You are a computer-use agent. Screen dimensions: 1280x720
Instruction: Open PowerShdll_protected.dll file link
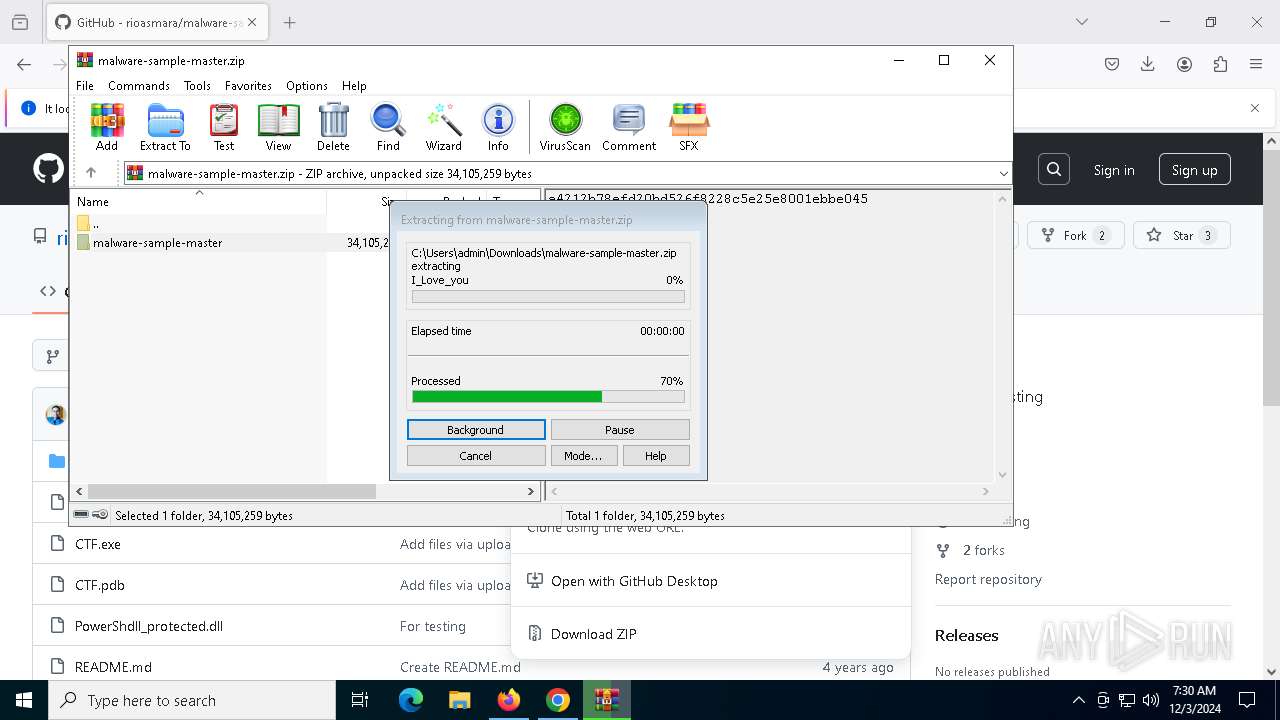click(149, 627)
